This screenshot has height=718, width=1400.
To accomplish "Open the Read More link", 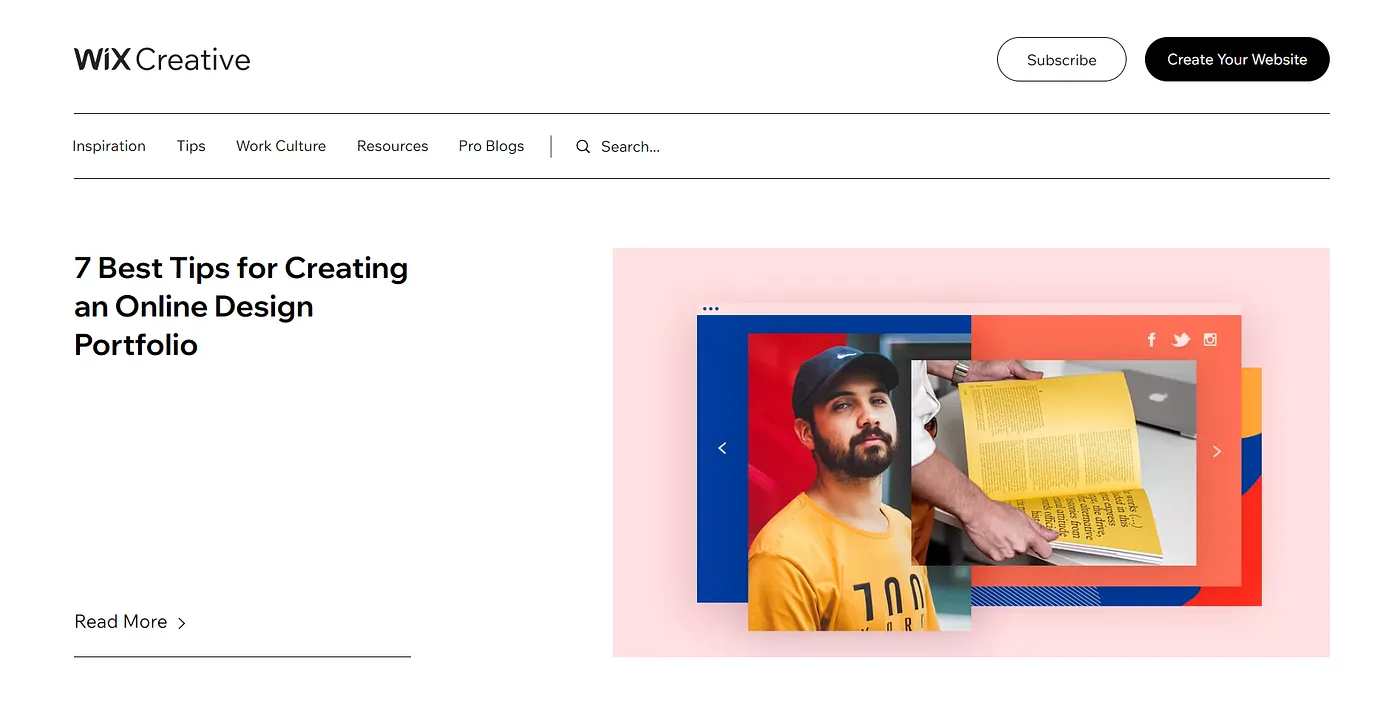I will [121, 622].
